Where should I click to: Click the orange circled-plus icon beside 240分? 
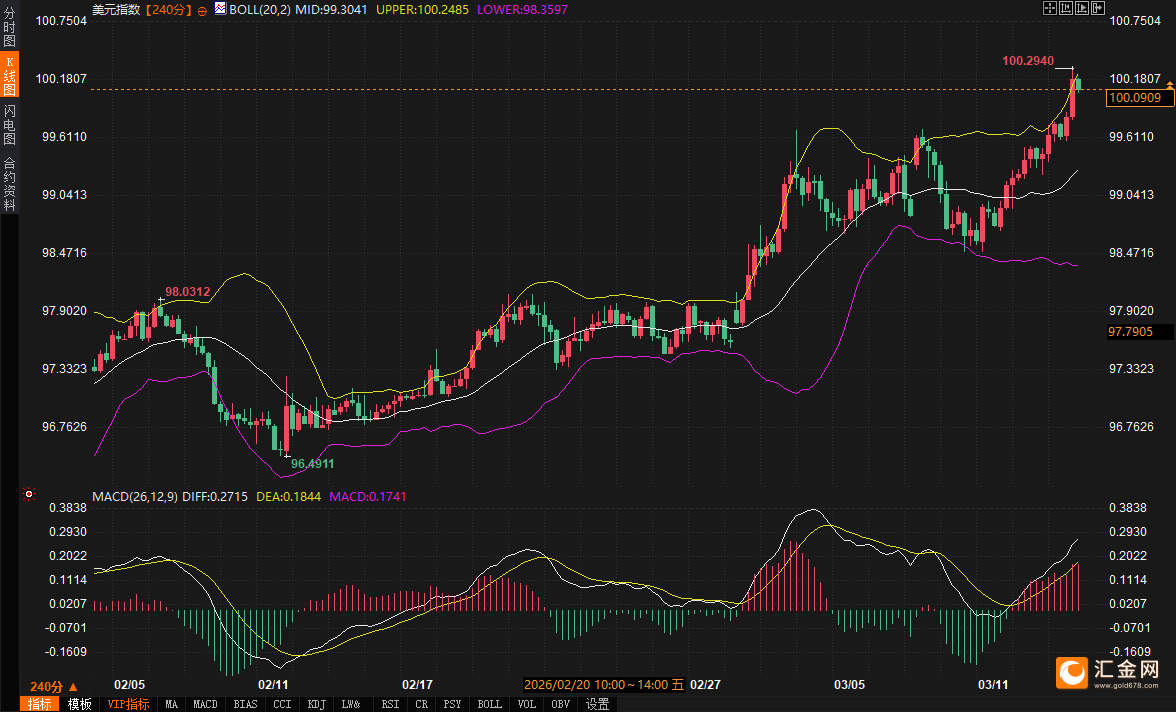(x=203, y=10)
